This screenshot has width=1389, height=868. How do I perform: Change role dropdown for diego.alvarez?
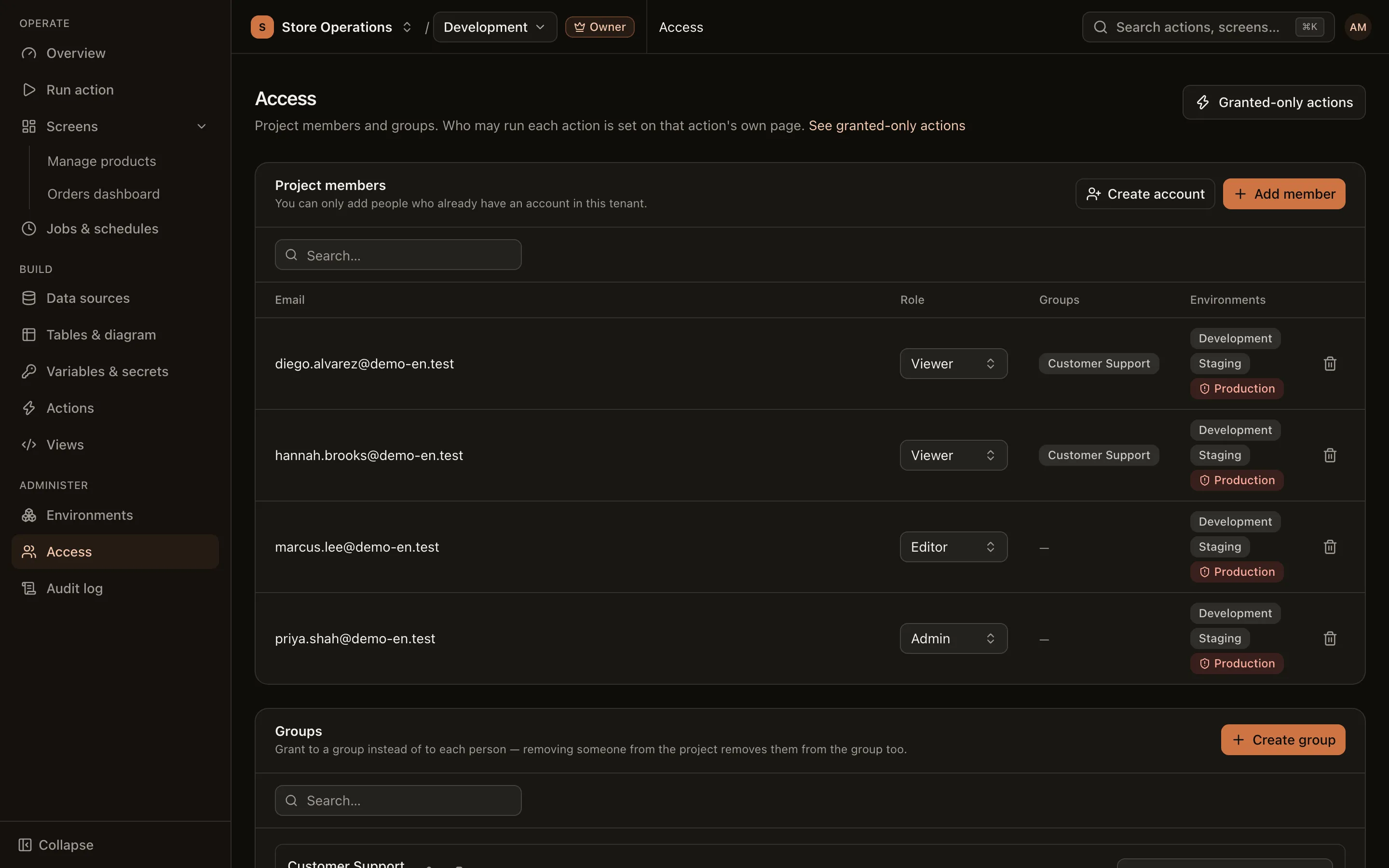tap(953, 364)
